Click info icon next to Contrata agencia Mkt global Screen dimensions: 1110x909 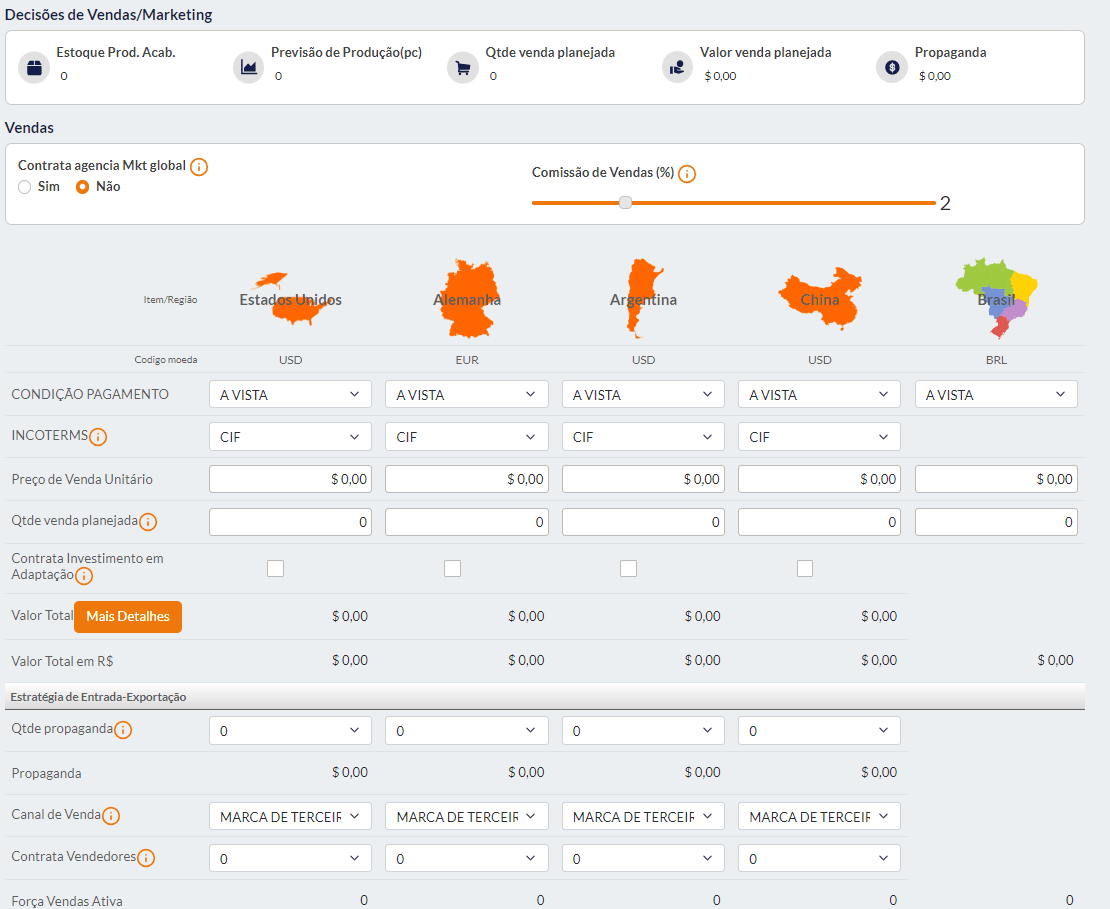coord(199,167)
